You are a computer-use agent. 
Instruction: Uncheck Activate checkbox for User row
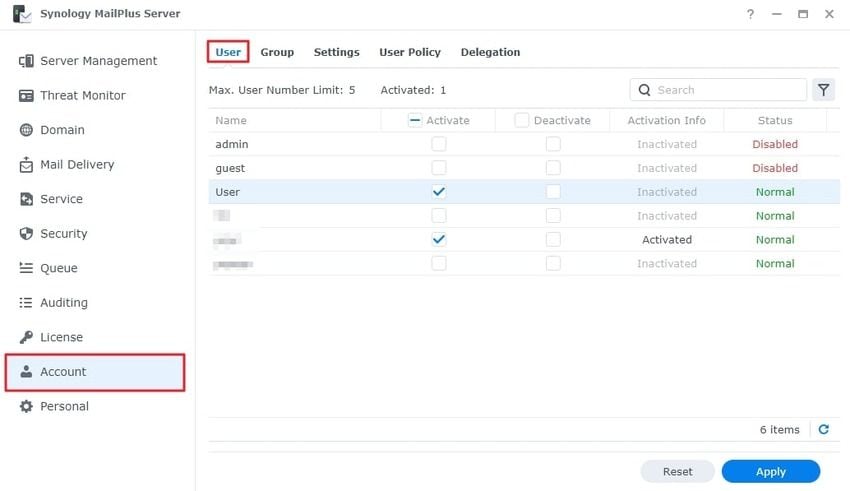438,192
